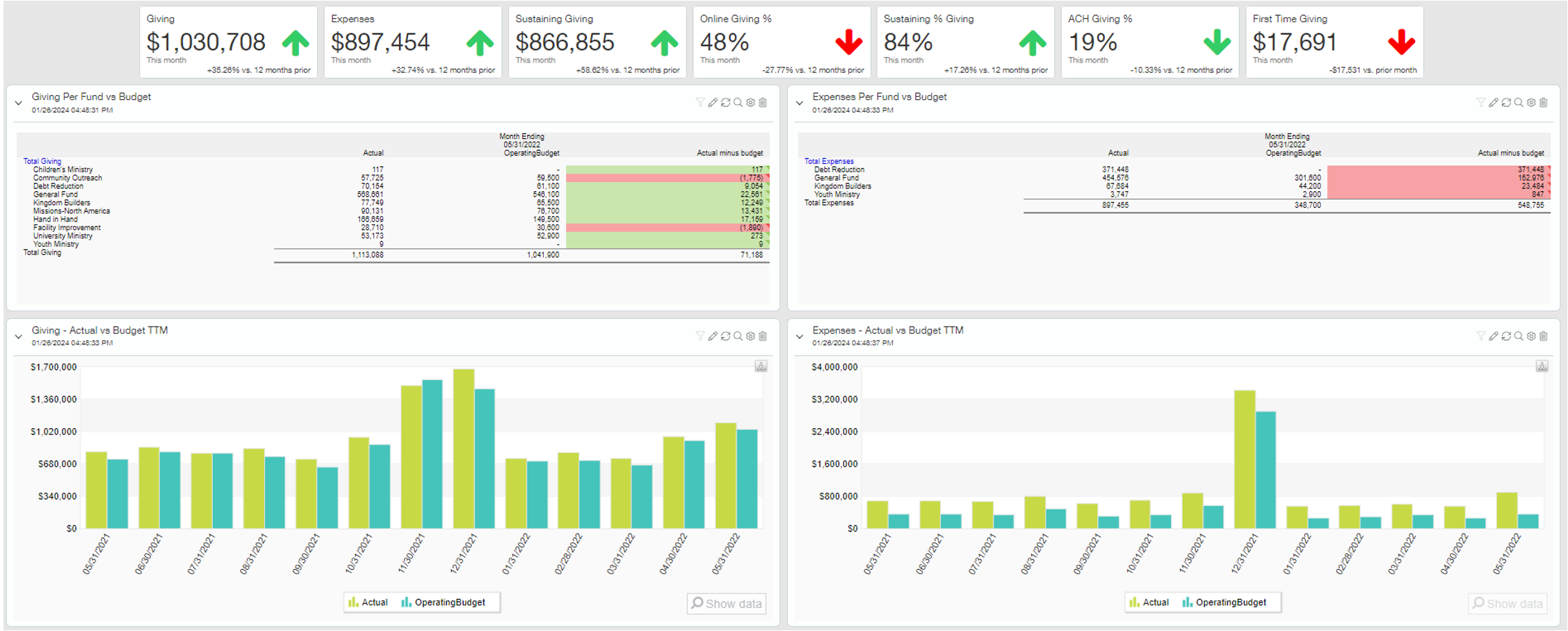Delete the Expenses Actual vs Budget TTM panel
This screenshot has height=631, width=1568.
point(1544,336)
